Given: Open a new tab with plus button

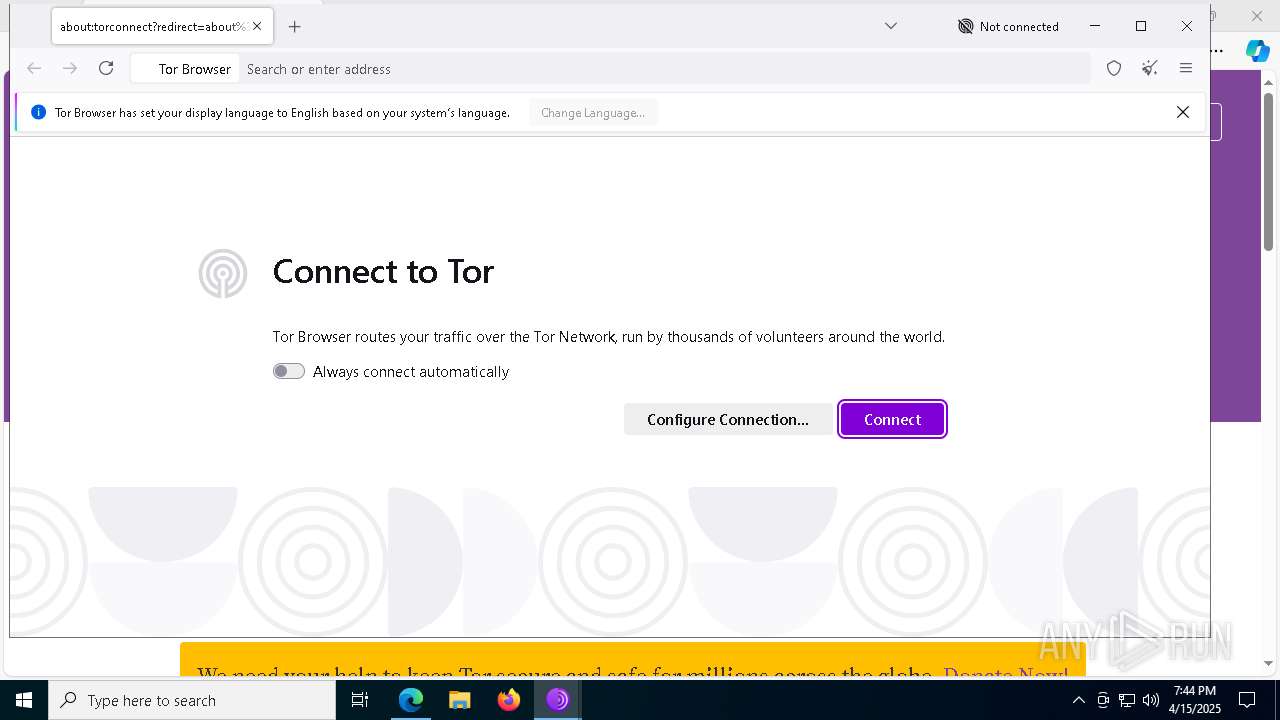Looking at the screenshot, I should click(x=294, y=27).
